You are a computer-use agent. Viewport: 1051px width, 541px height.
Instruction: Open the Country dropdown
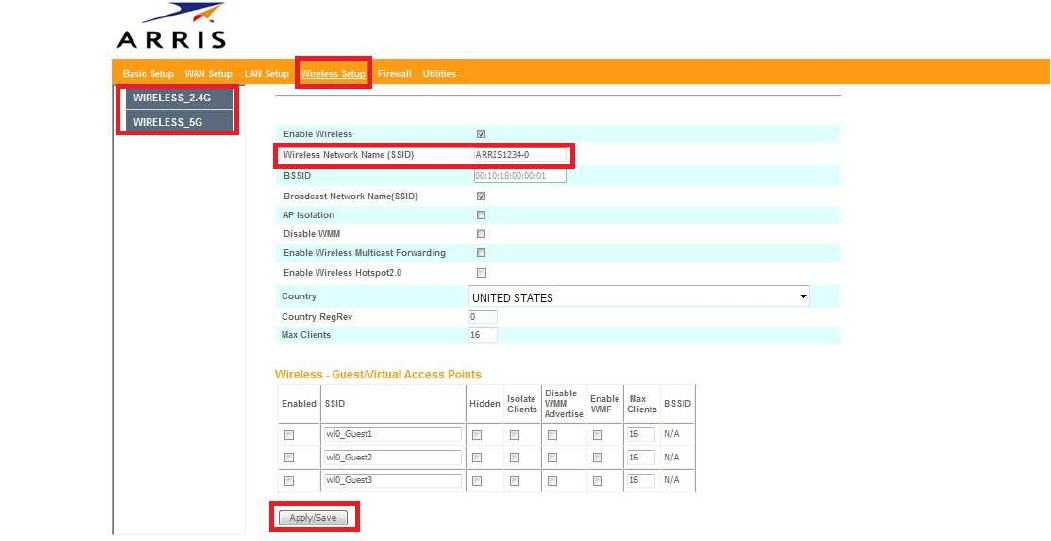[x=638, y=296]
